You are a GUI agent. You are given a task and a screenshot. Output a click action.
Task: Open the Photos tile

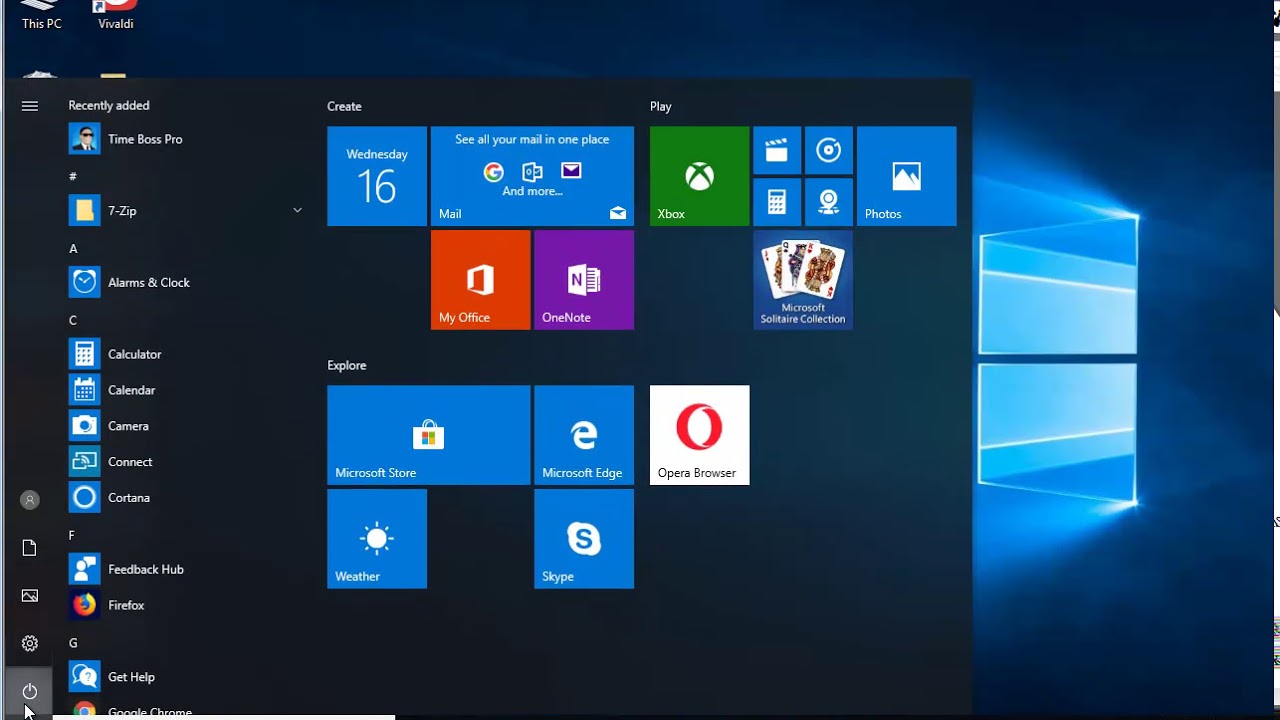(x=907, y=176)
